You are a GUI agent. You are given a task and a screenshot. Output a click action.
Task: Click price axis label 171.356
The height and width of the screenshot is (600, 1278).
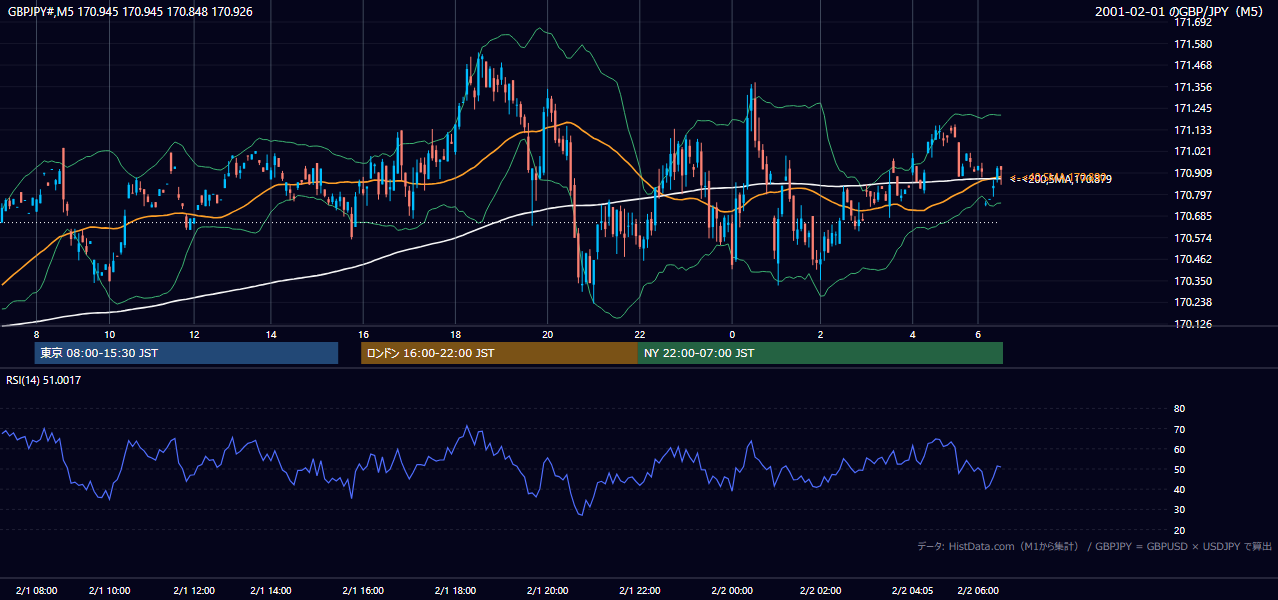click(1192, 87)
